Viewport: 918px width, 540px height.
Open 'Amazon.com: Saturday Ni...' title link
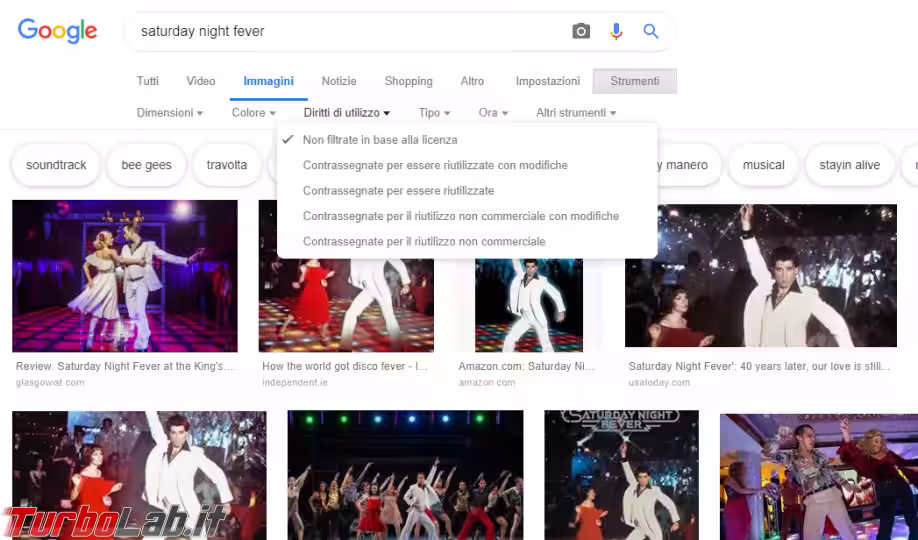pyautogui.click(x=526, y=366)
